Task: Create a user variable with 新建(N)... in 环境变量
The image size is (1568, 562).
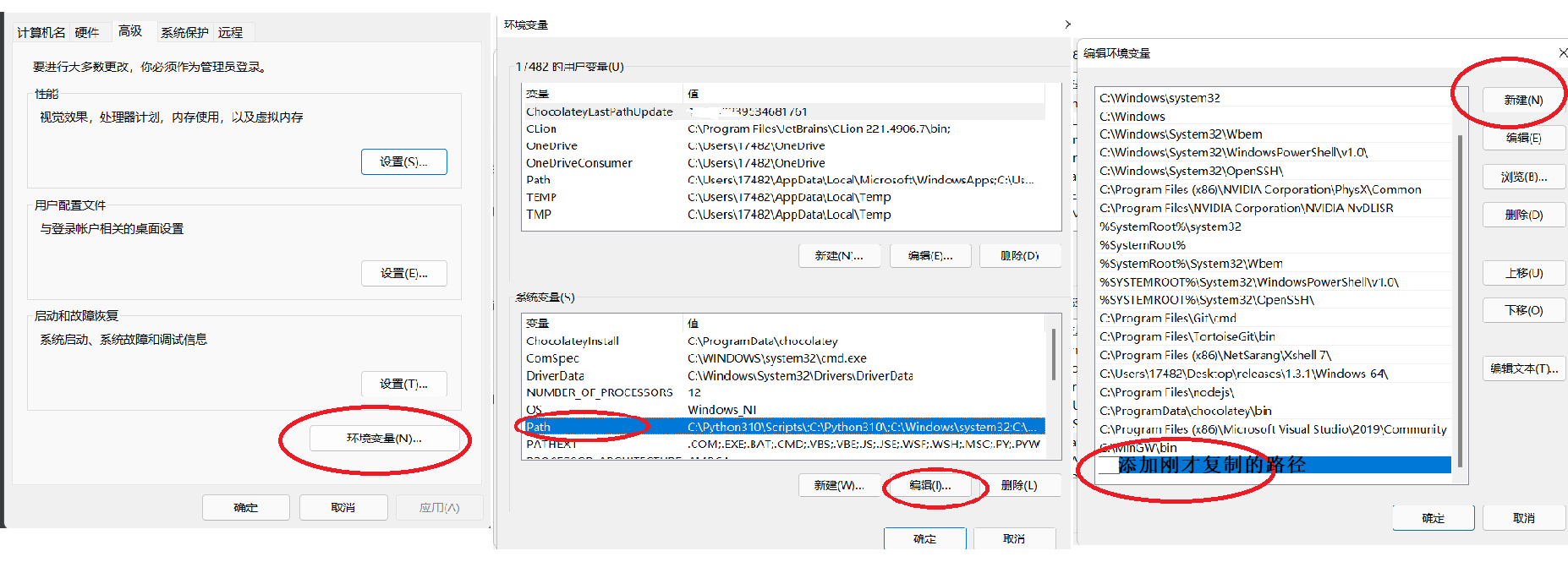Action: pyautogui.click(x=840, y=255)
